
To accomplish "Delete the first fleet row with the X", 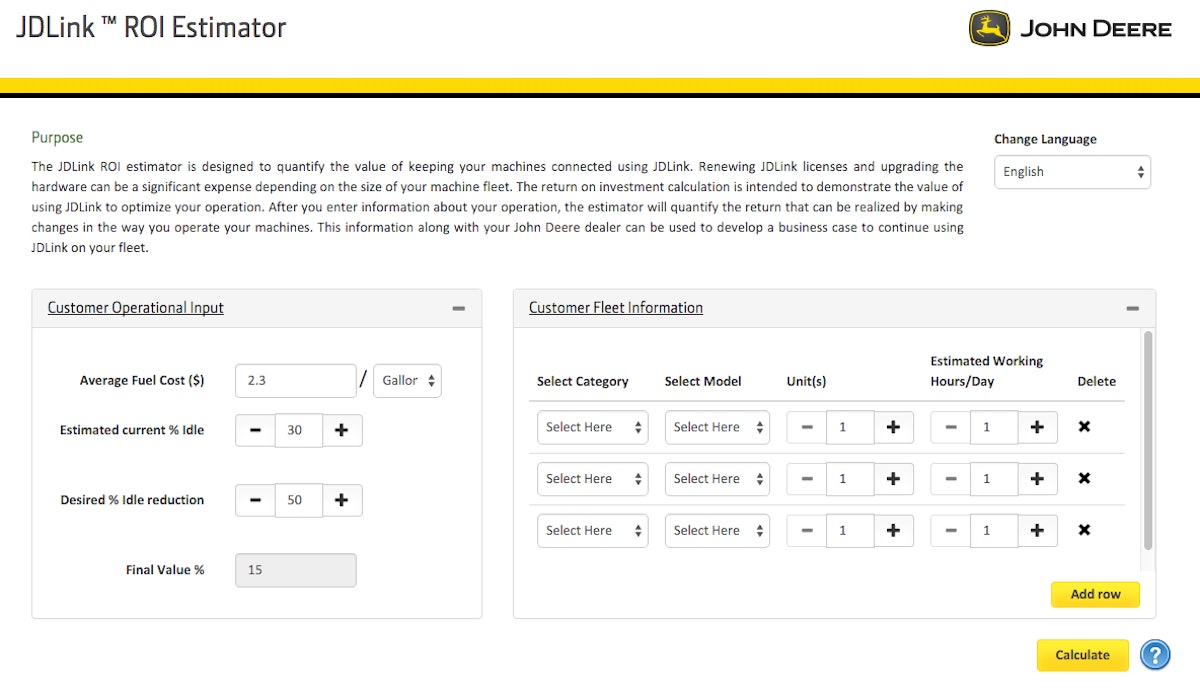I will [1084, 427].
